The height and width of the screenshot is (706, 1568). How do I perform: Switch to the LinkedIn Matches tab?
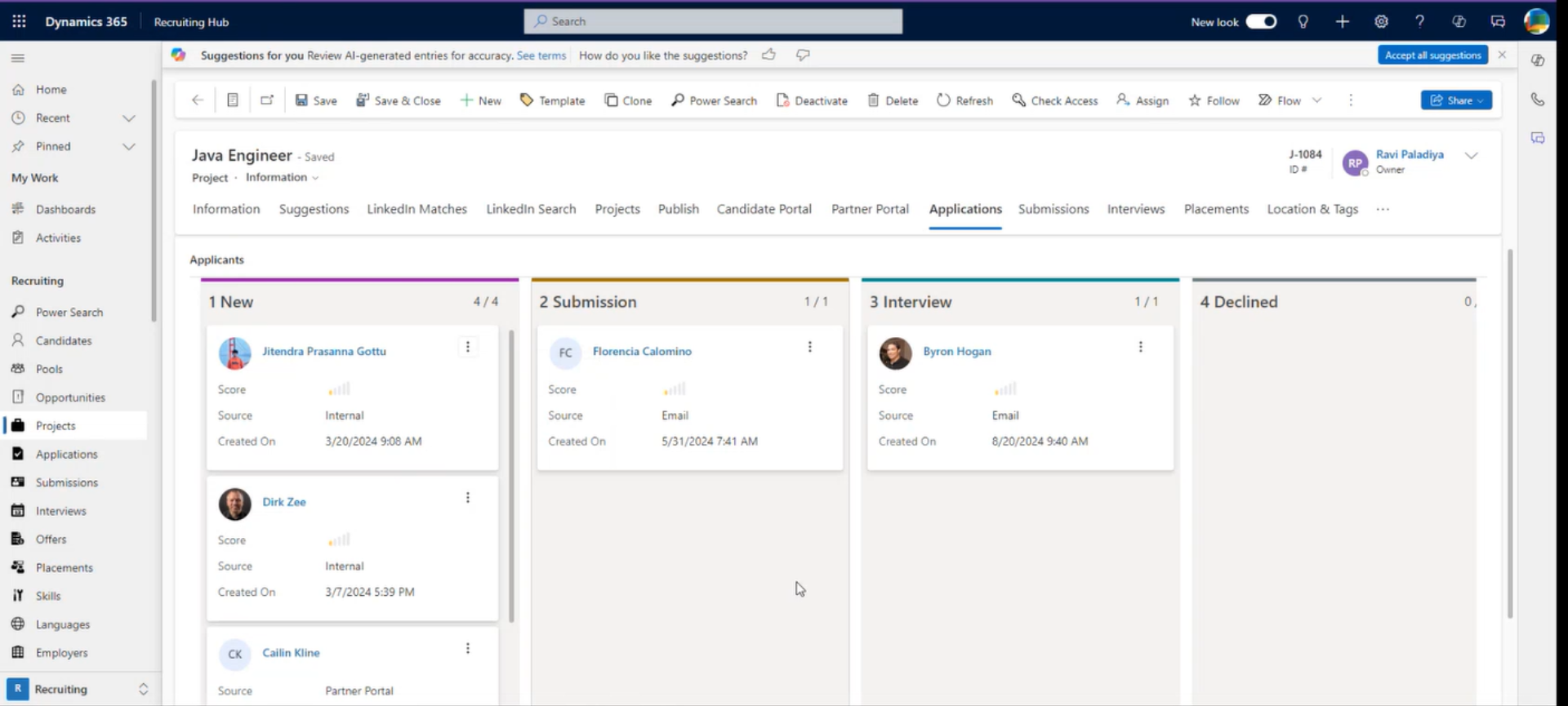[416, 209]
